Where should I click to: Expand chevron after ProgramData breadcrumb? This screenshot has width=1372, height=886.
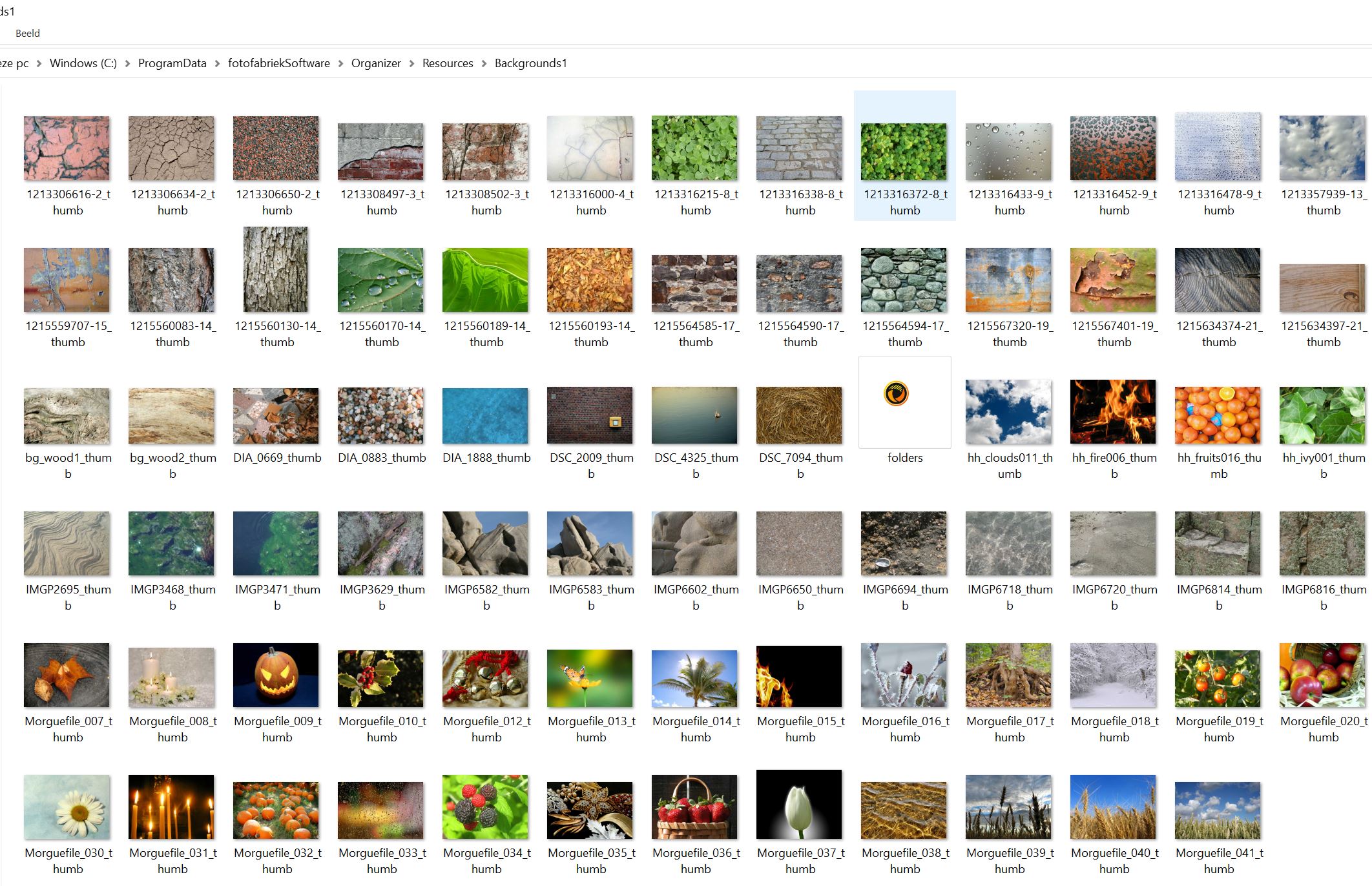217,63
